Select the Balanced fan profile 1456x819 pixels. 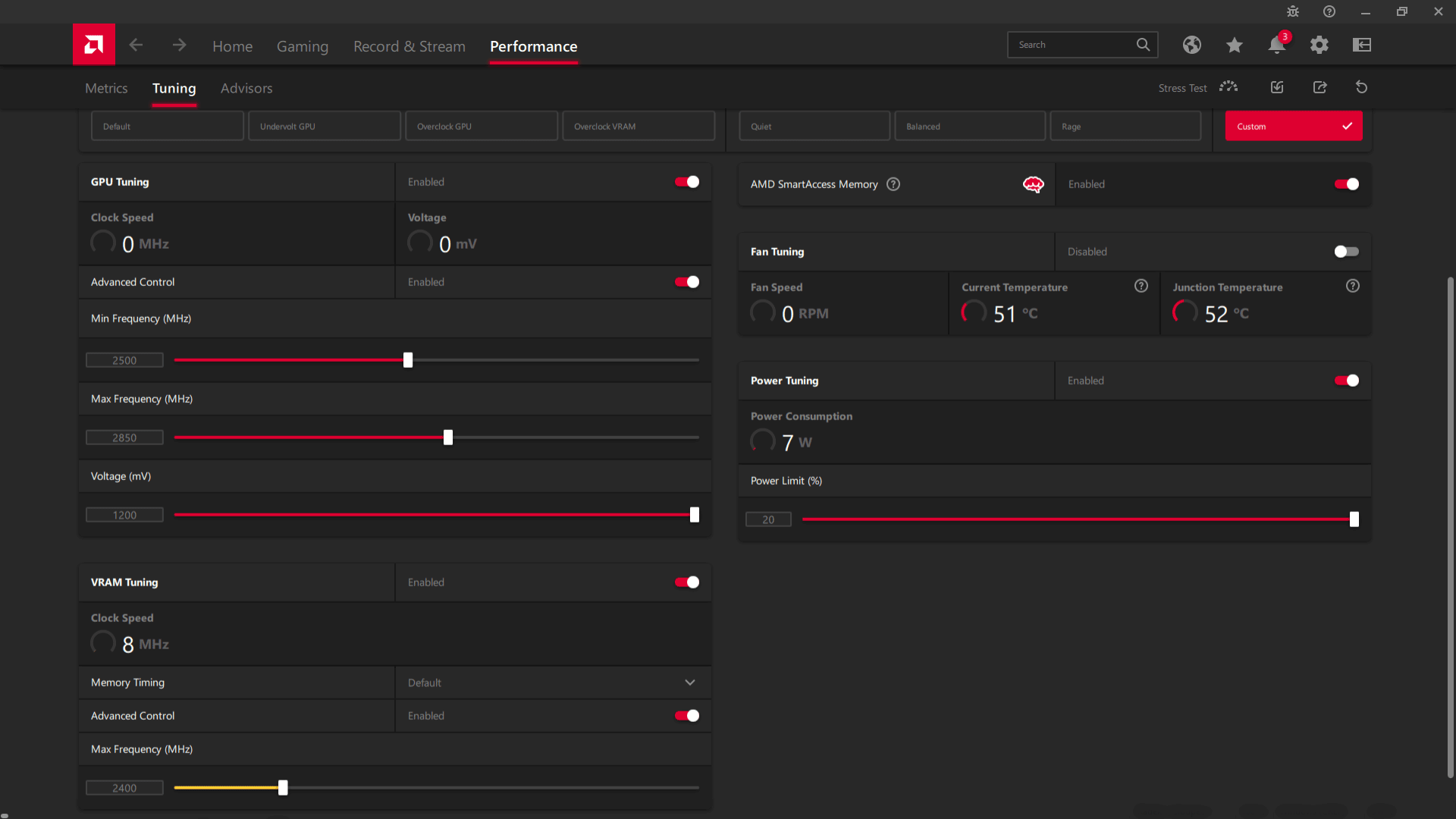(969, 126)
